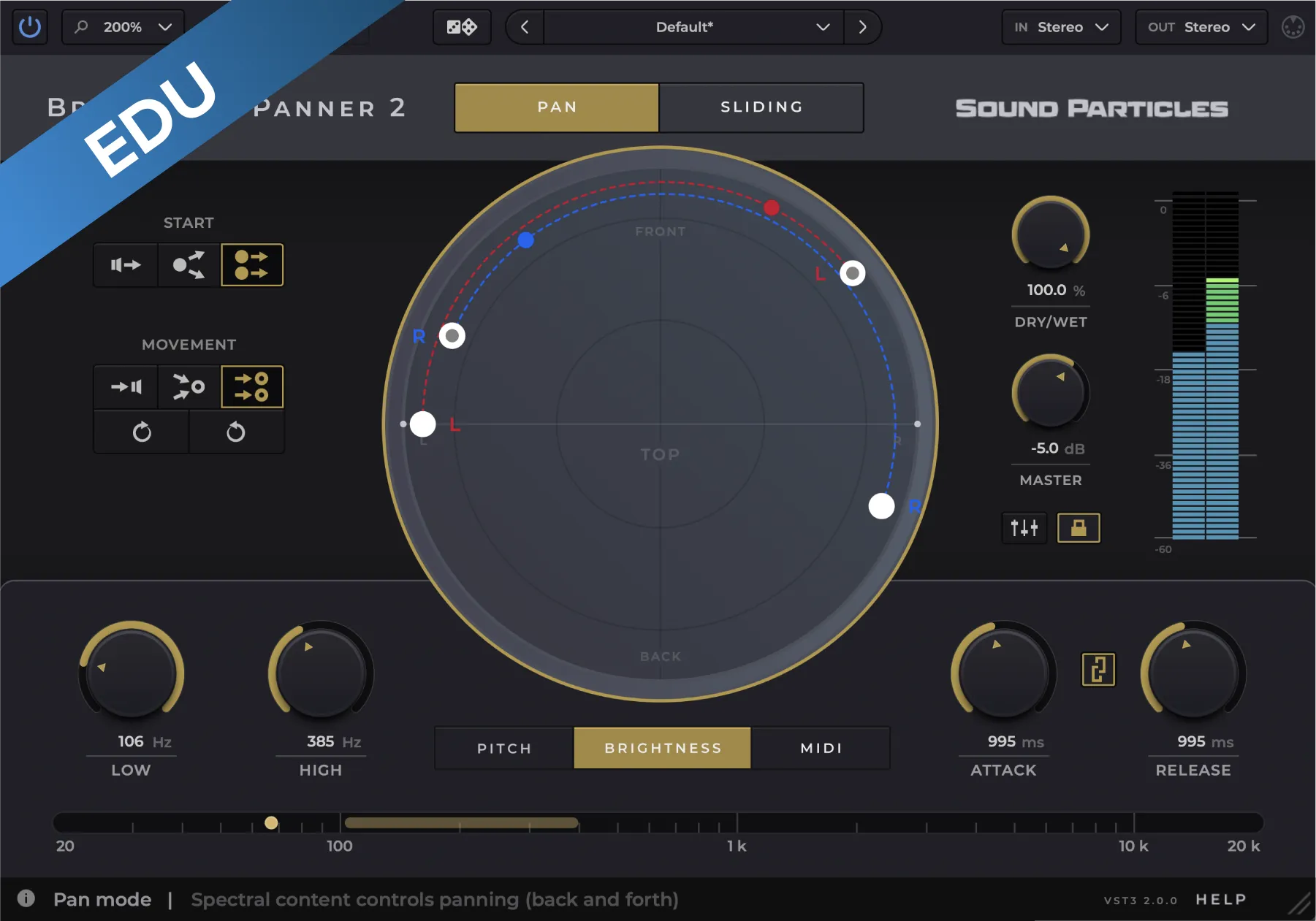The height and width of the screenshot is (921, 1316).
Task: Click the -5.0 dB master value
Action: 1057,448
